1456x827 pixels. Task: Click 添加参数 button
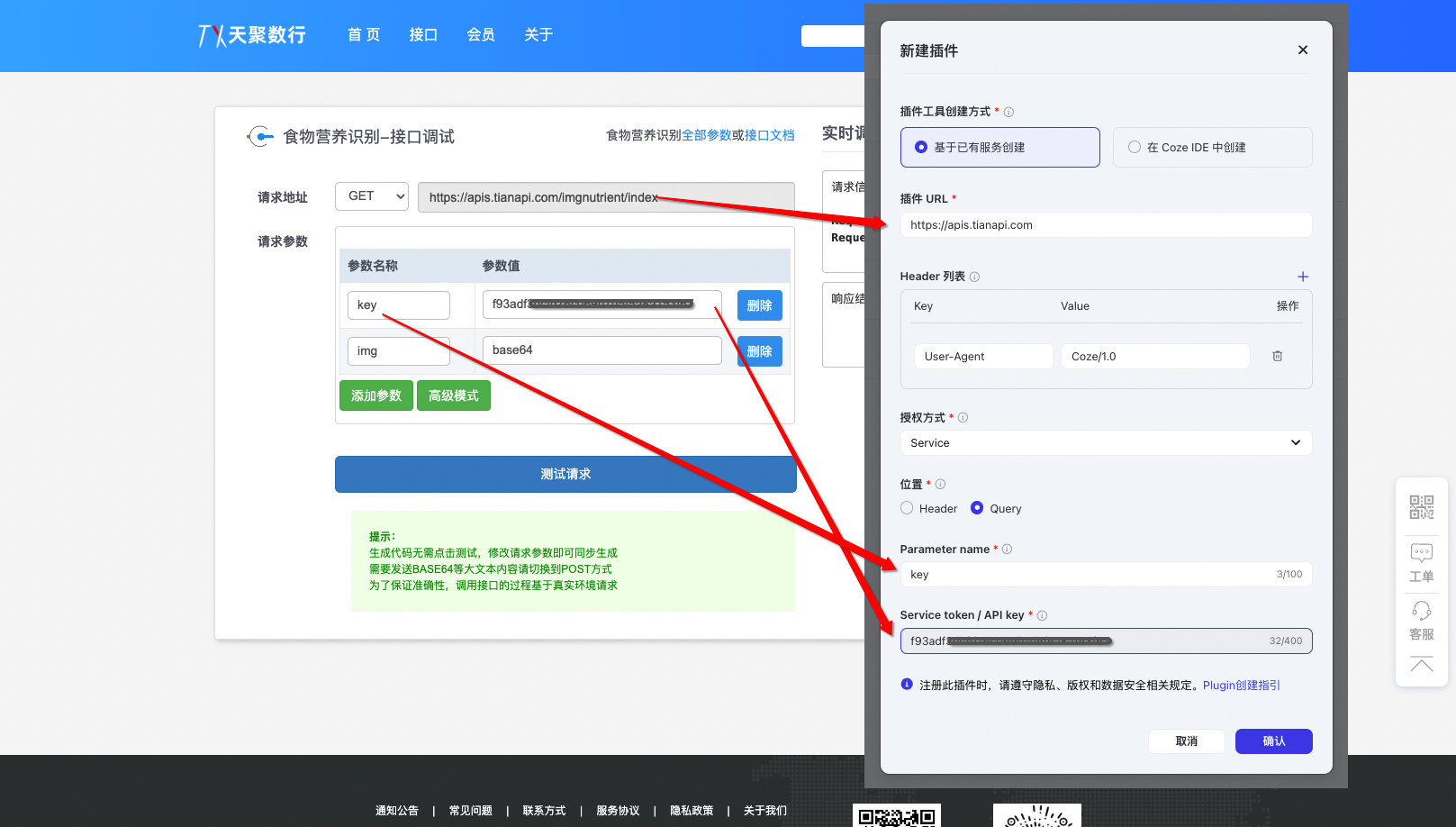[x=375, y=395]
